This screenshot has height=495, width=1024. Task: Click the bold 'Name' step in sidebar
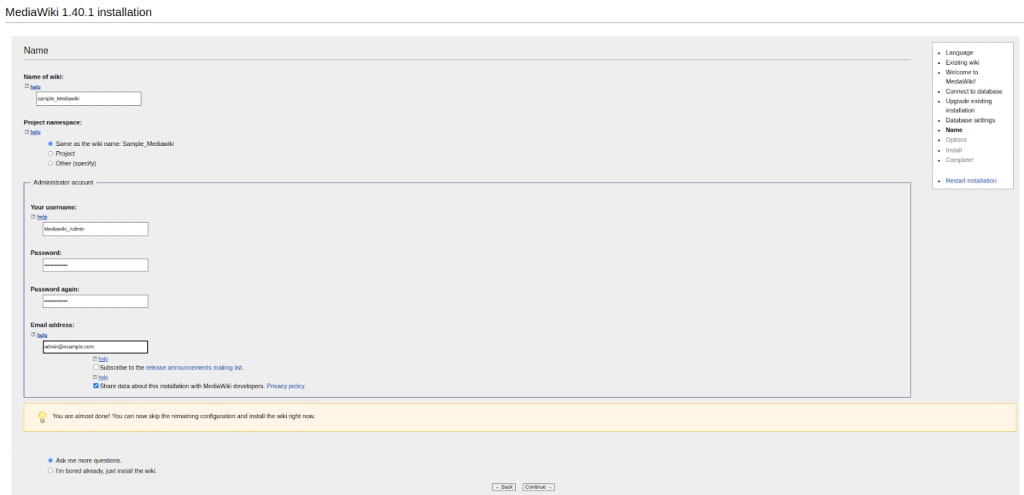pyautogui.click(x=953, y=130)
